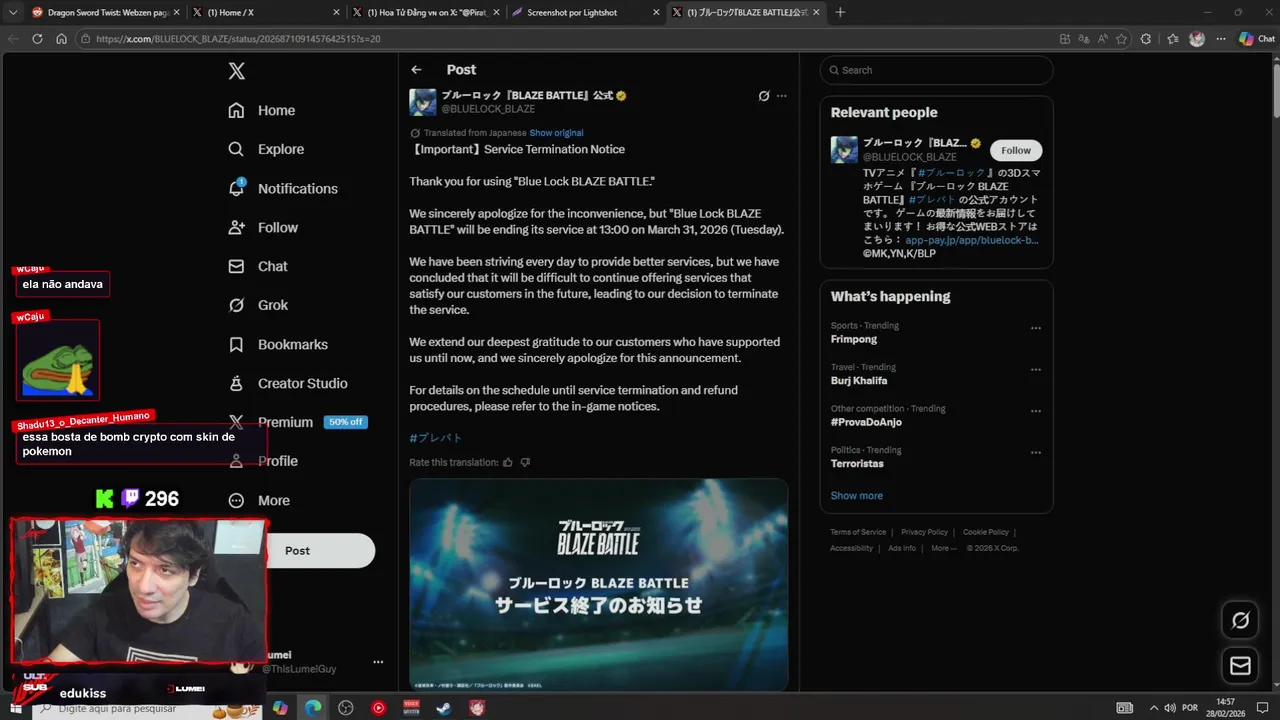Click the service termination notice image

598,584
